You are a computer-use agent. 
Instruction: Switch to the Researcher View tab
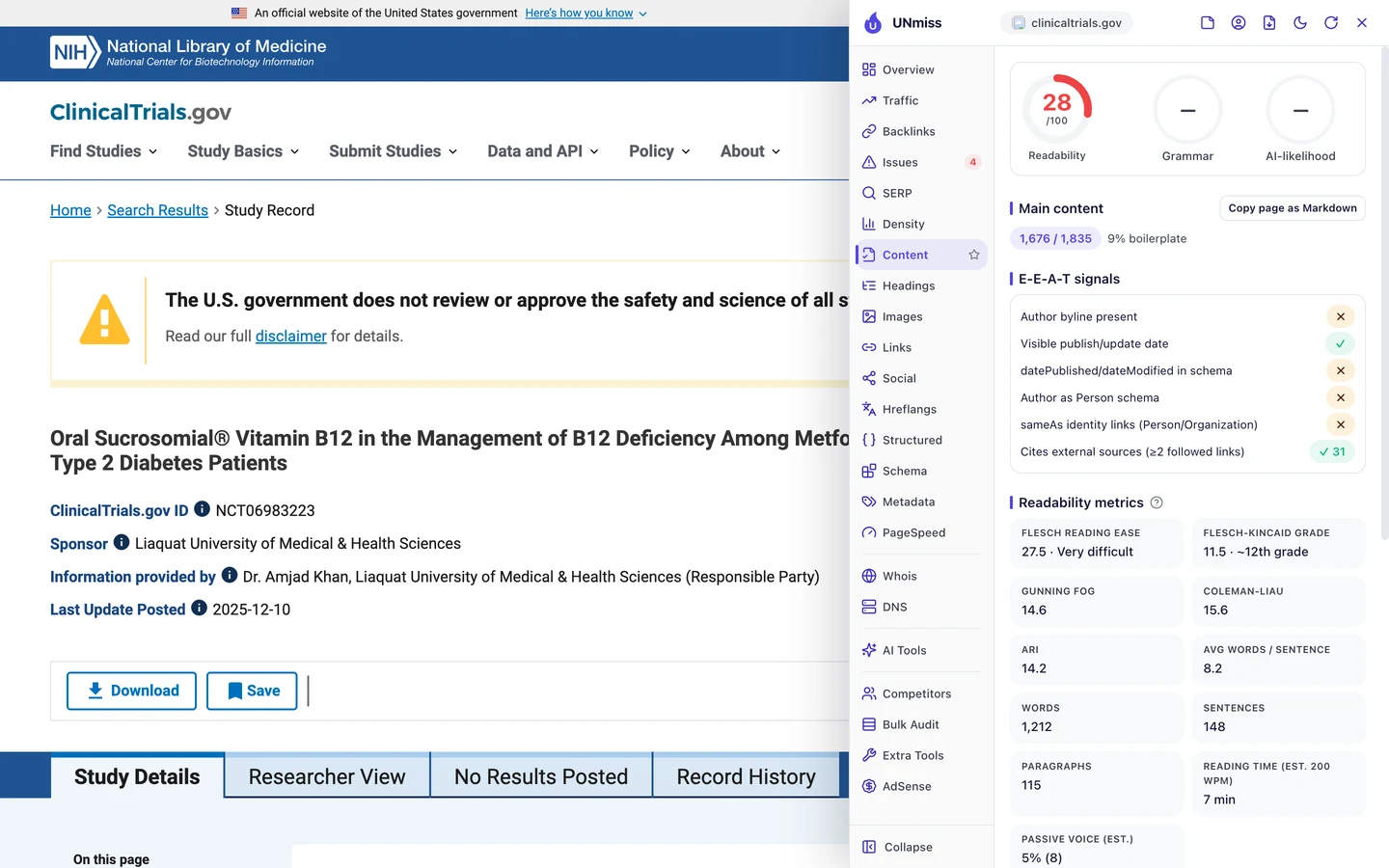pos(327,776)
